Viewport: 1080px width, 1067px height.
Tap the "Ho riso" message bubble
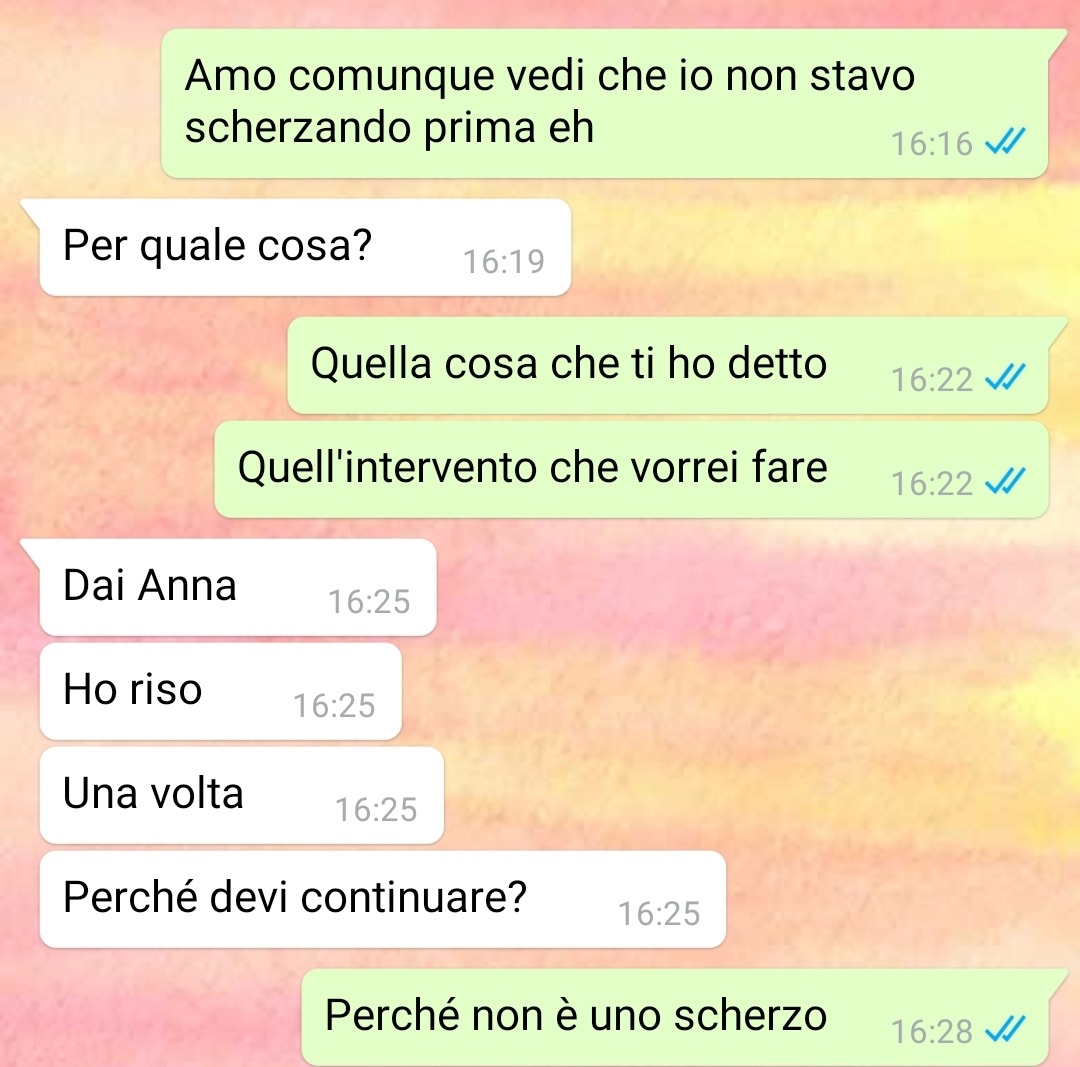coord(220,691)
